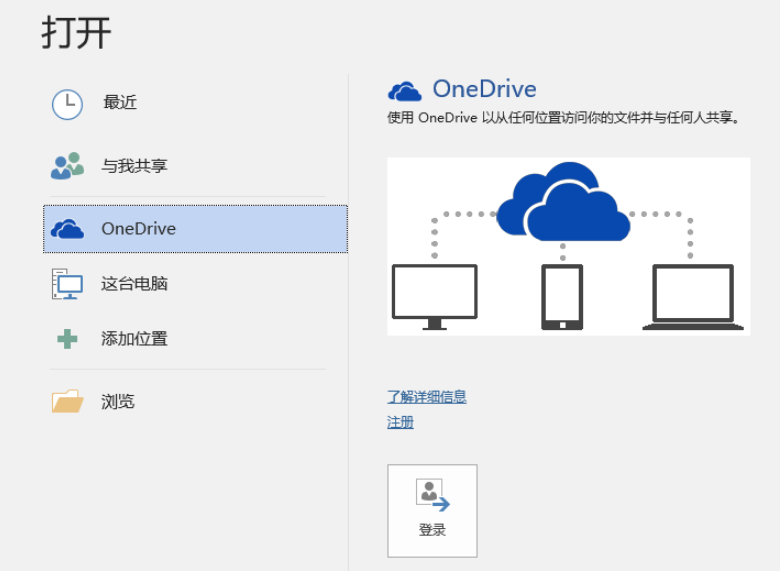Click the green plus icon to add location
The width and height of the screenshot is (781, 571).
(67, 339)
